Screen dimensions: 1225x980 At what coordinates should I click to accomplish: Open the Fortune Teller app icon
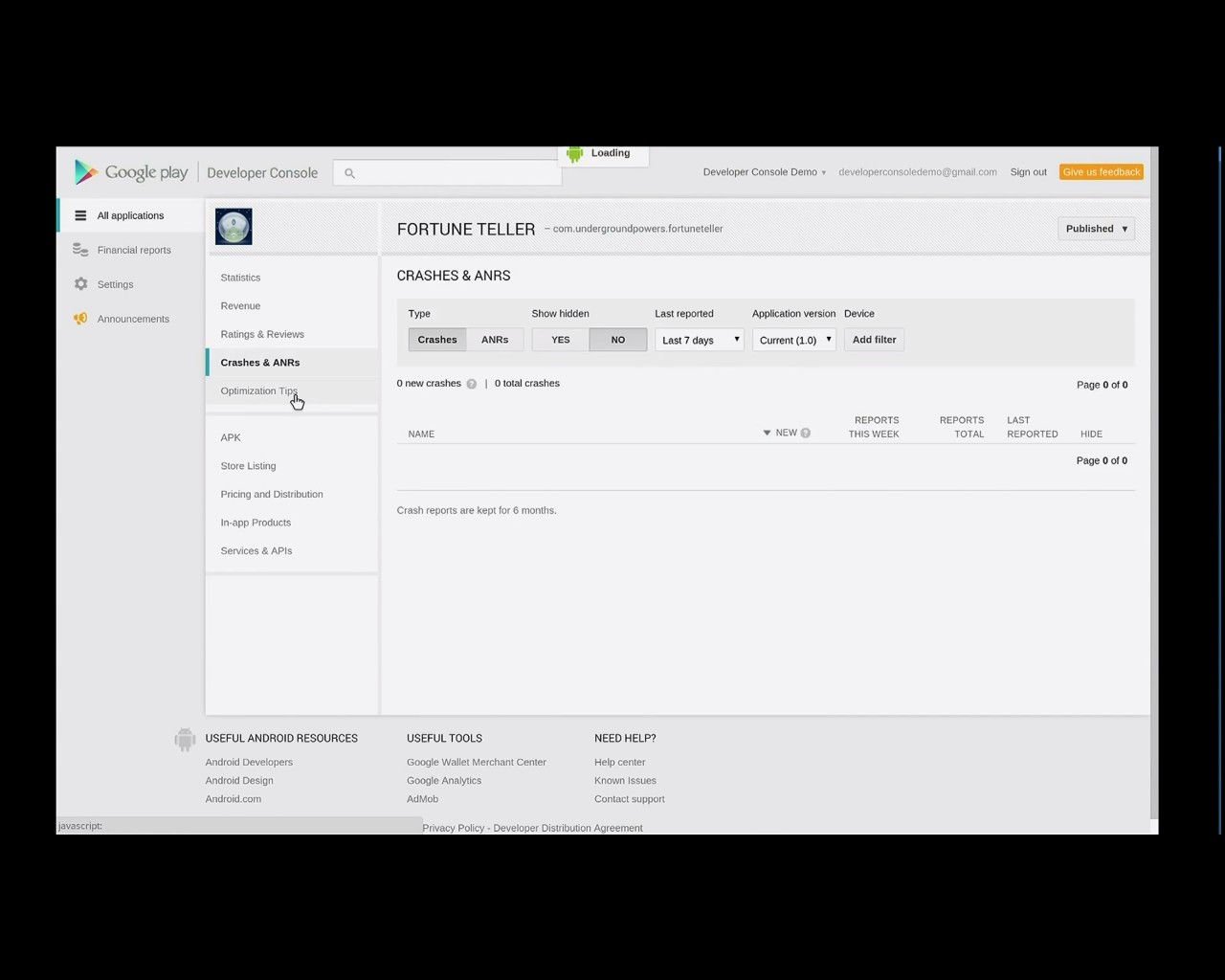(234, 227)
